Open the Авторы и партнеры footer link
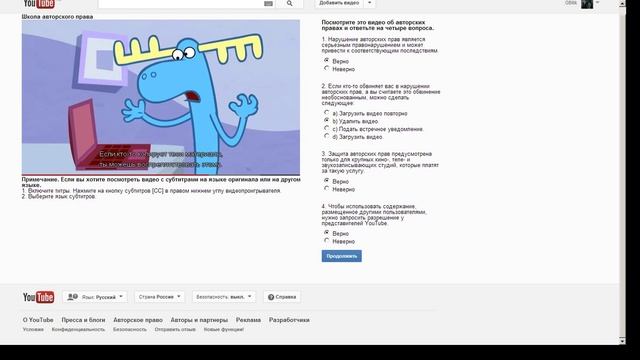The image size is (640, 360). [x=199, y=320]
